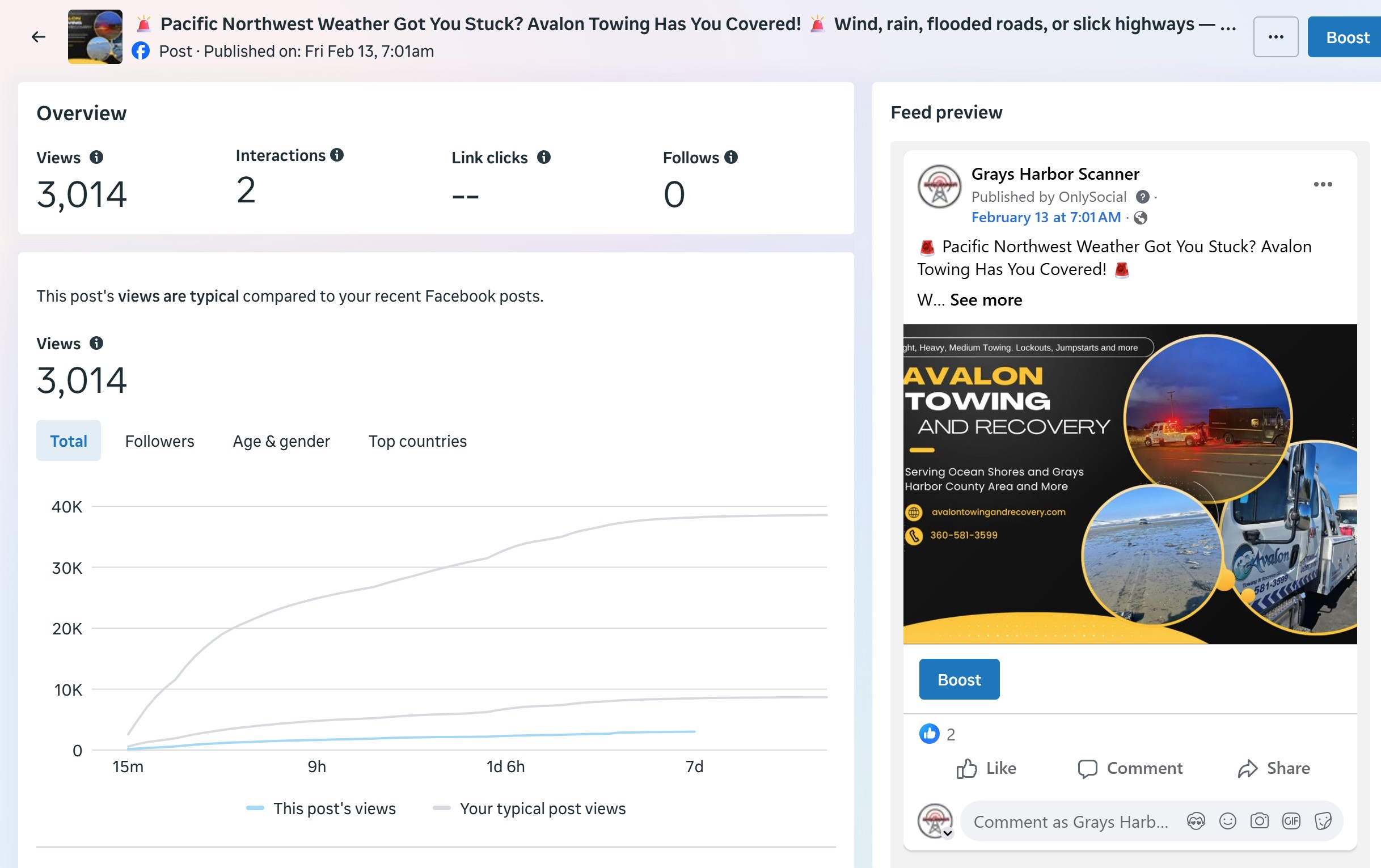Expand the commenting-as profile switcher avatar
This screenshot has width=1381, height=868.
point(936,822)
